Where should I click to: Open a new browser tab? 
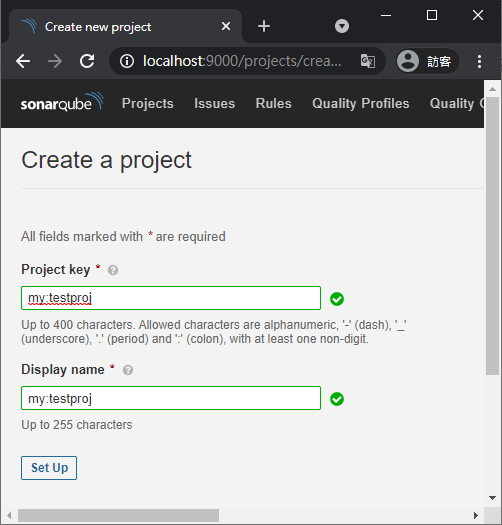(x=264, y=26)
